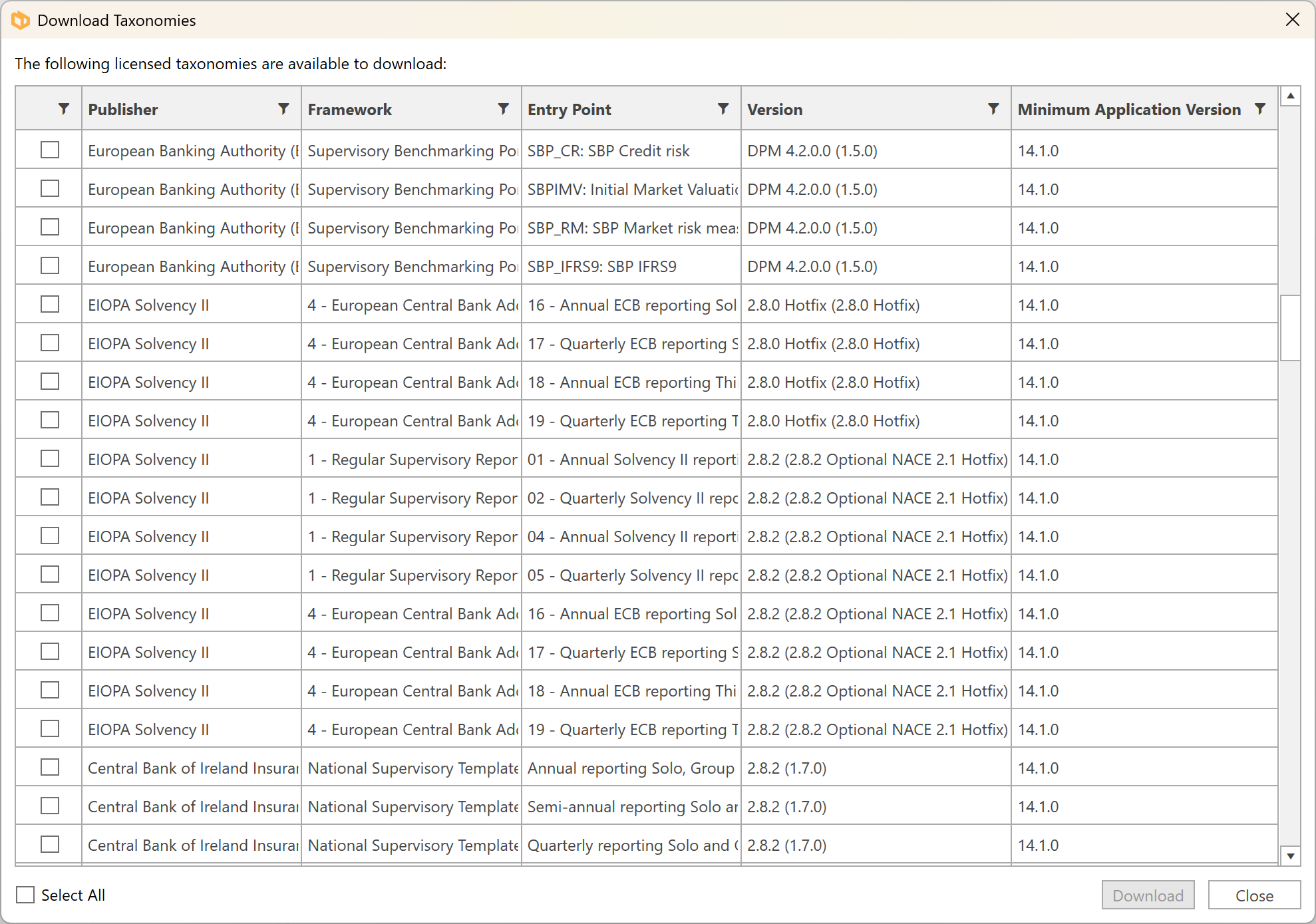
Task: Click the vertical scrollbar thumb
Action: (1290, 327)
